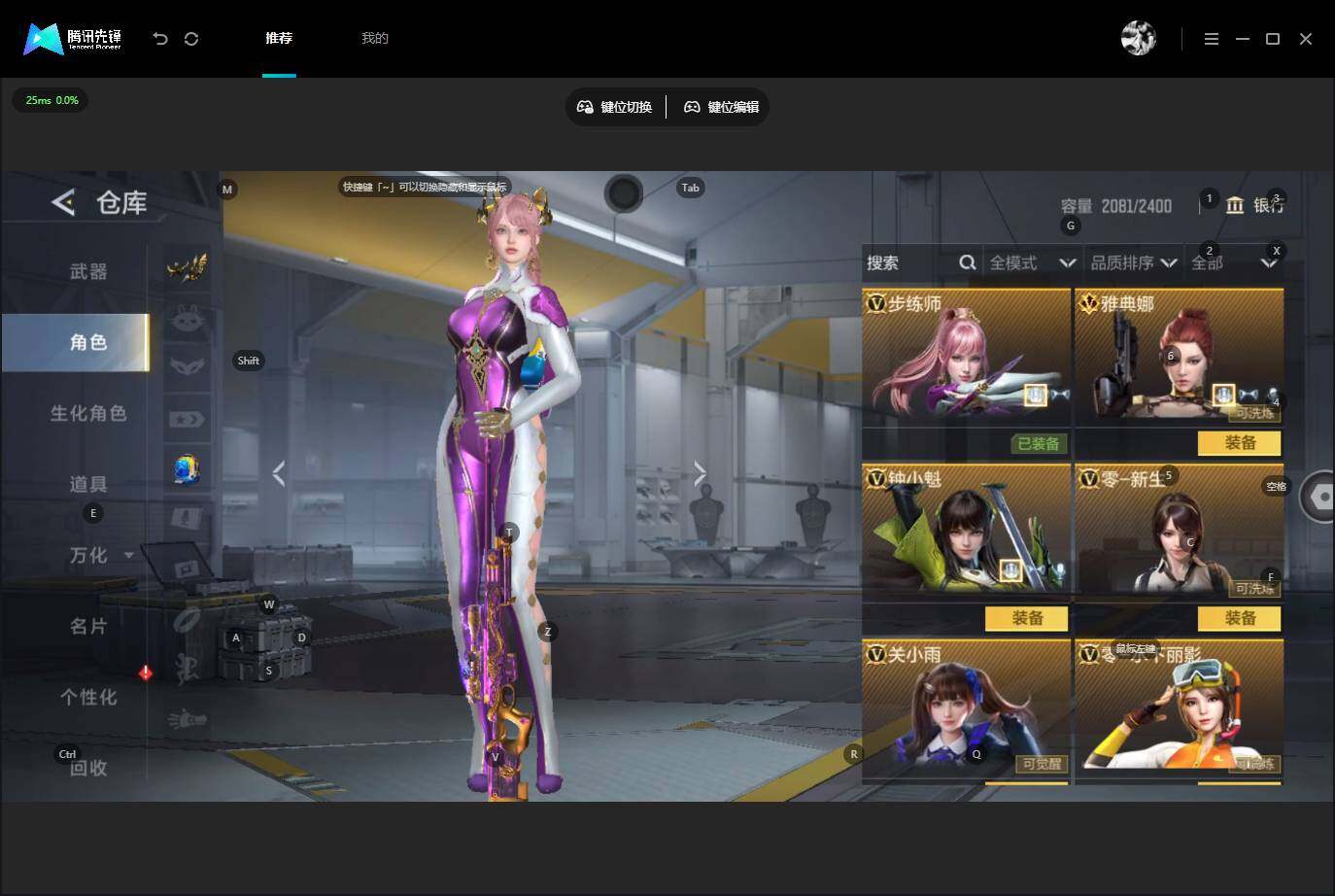
Task: Select the 道具 category
Action: 88,485
